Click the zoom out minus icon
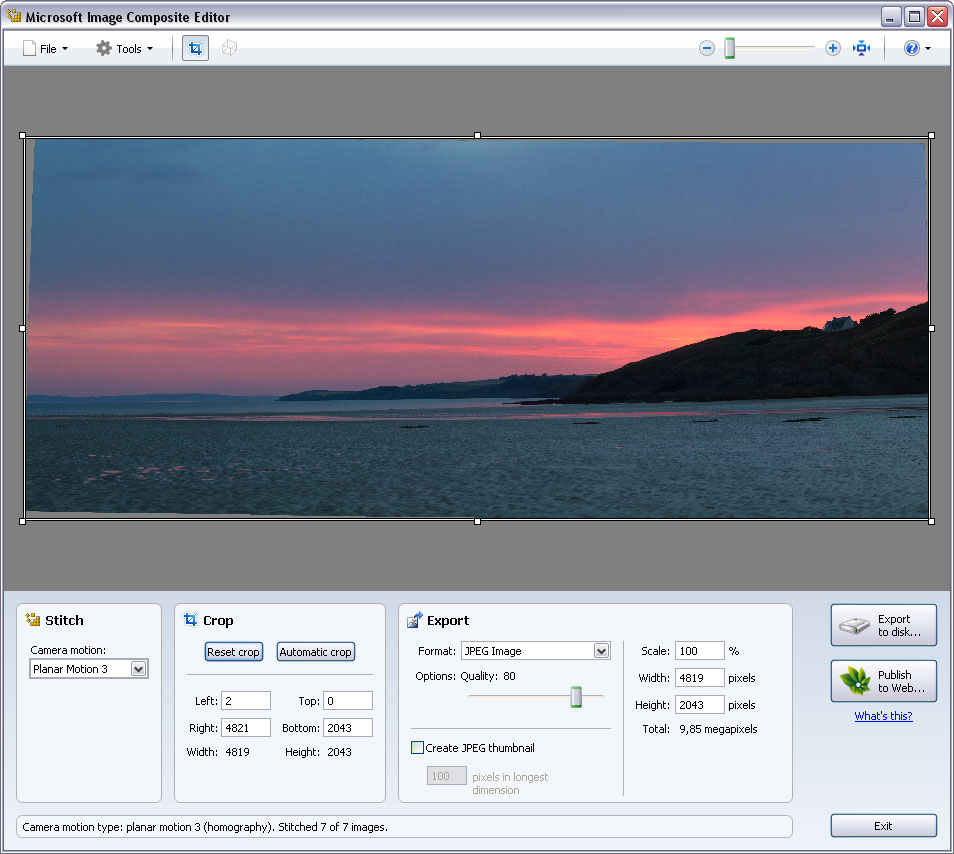Screen dimensions: 954x854 tap(707, 48)
